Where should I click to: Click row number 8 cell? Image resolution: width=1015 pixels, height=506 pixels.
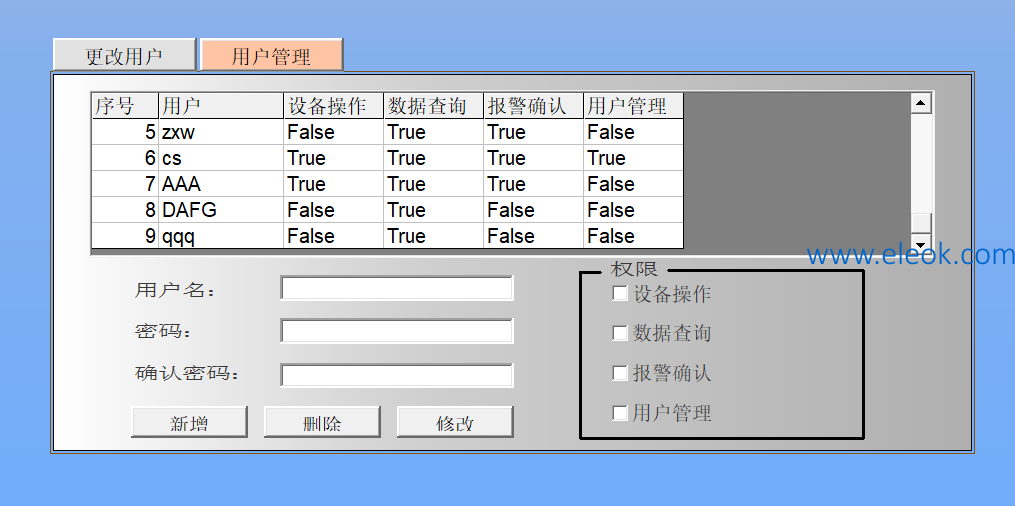click(125, 210)
